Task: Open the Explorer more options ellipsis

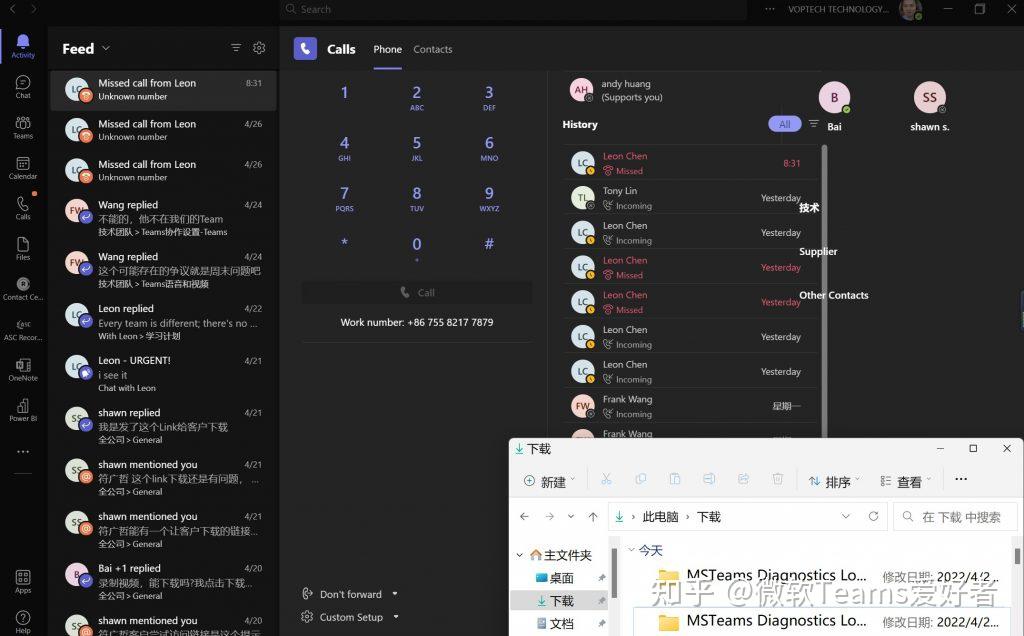Action: click(961, 479)
